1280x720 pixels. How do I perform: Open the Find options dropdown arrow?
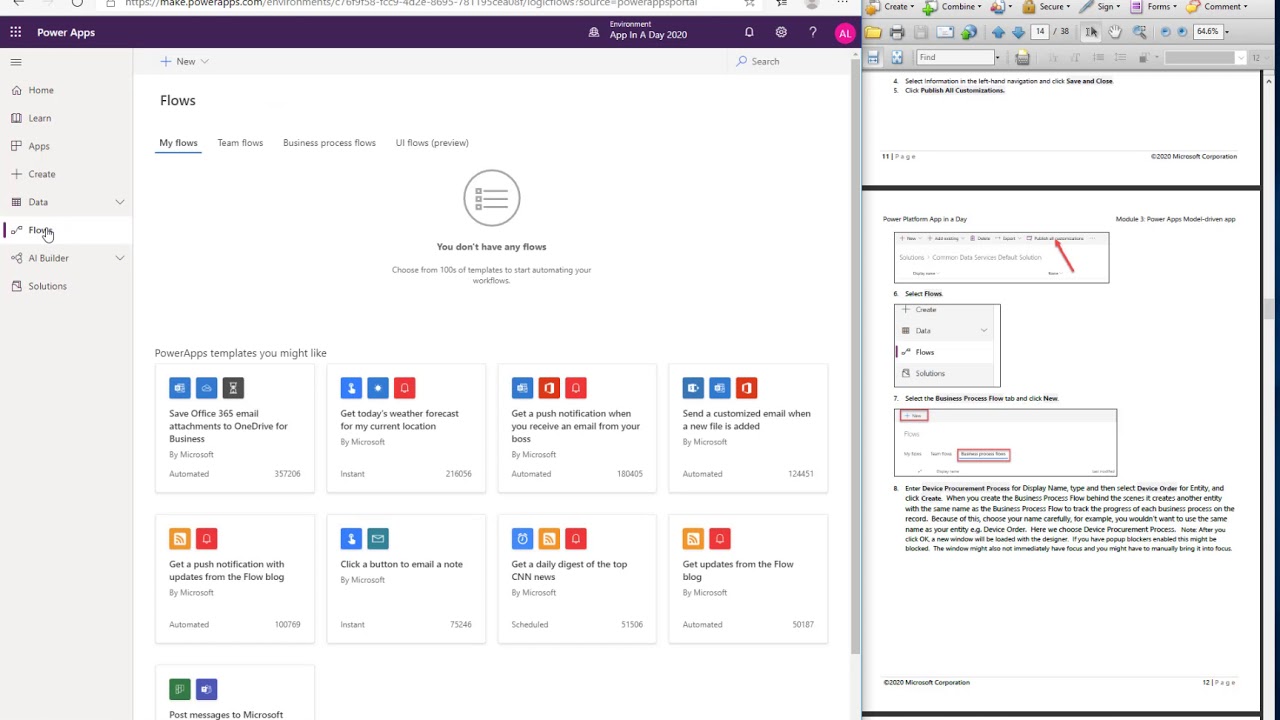(997, 57)
